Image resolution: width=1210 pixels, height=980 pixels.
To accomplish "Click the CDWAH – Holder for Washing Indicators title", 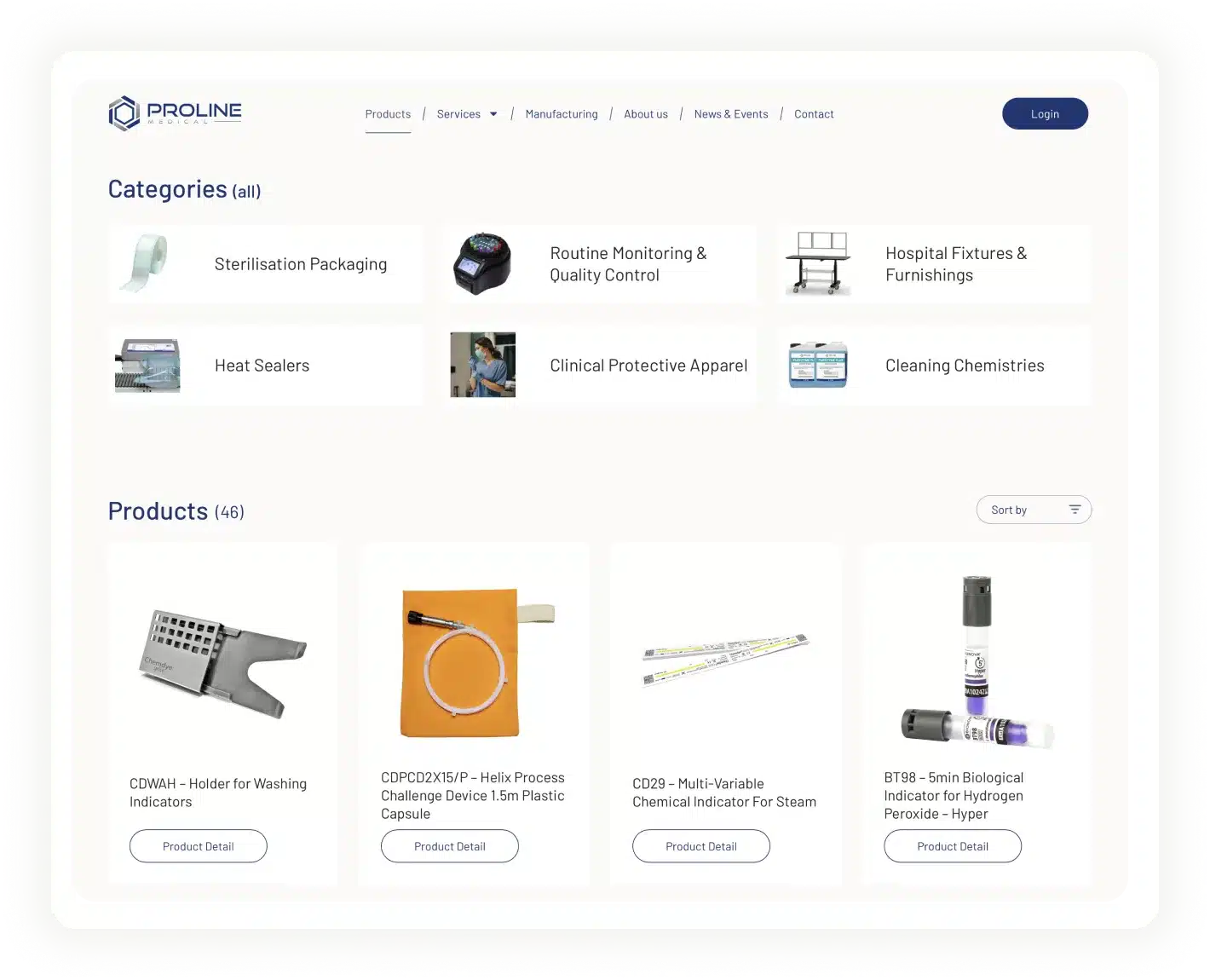I will pyautogui.click(x=218, y=793).
